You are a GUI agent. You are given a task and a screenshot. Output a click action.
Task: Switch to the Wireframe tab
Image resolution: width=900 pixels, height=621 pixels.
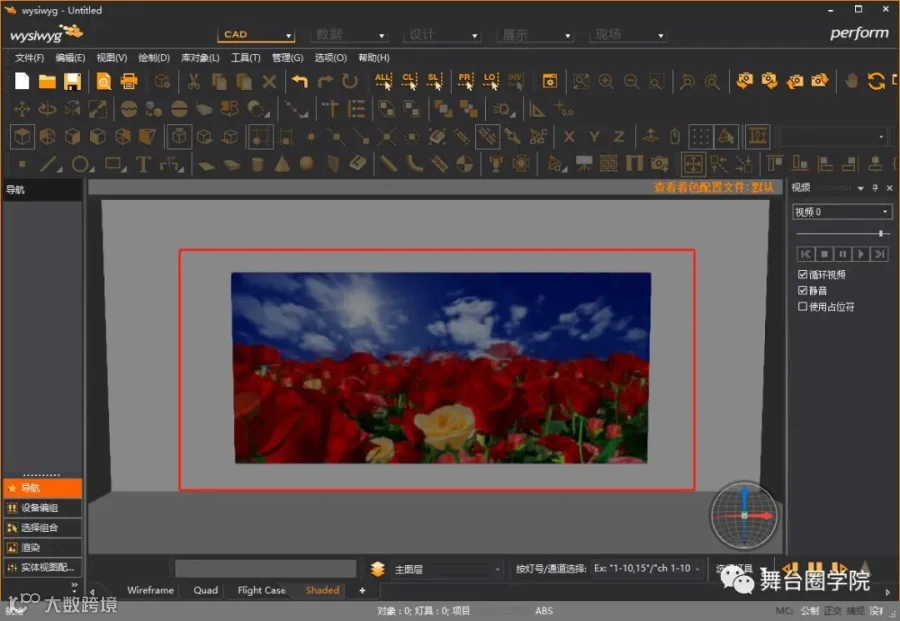pos(150,590)
